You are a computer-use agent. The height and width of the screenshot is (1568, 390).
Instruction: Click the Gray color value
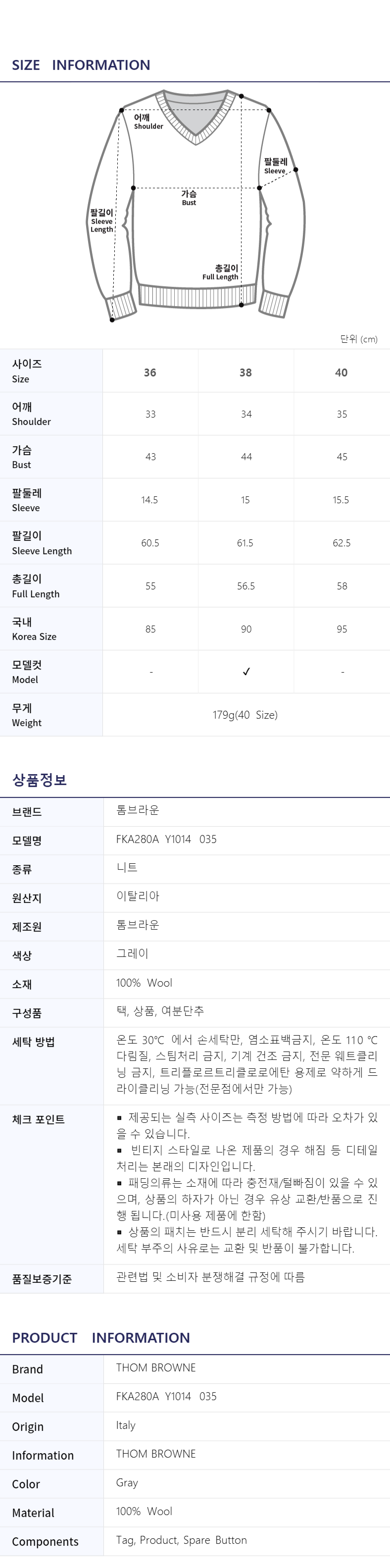[x=127, y=1483]
